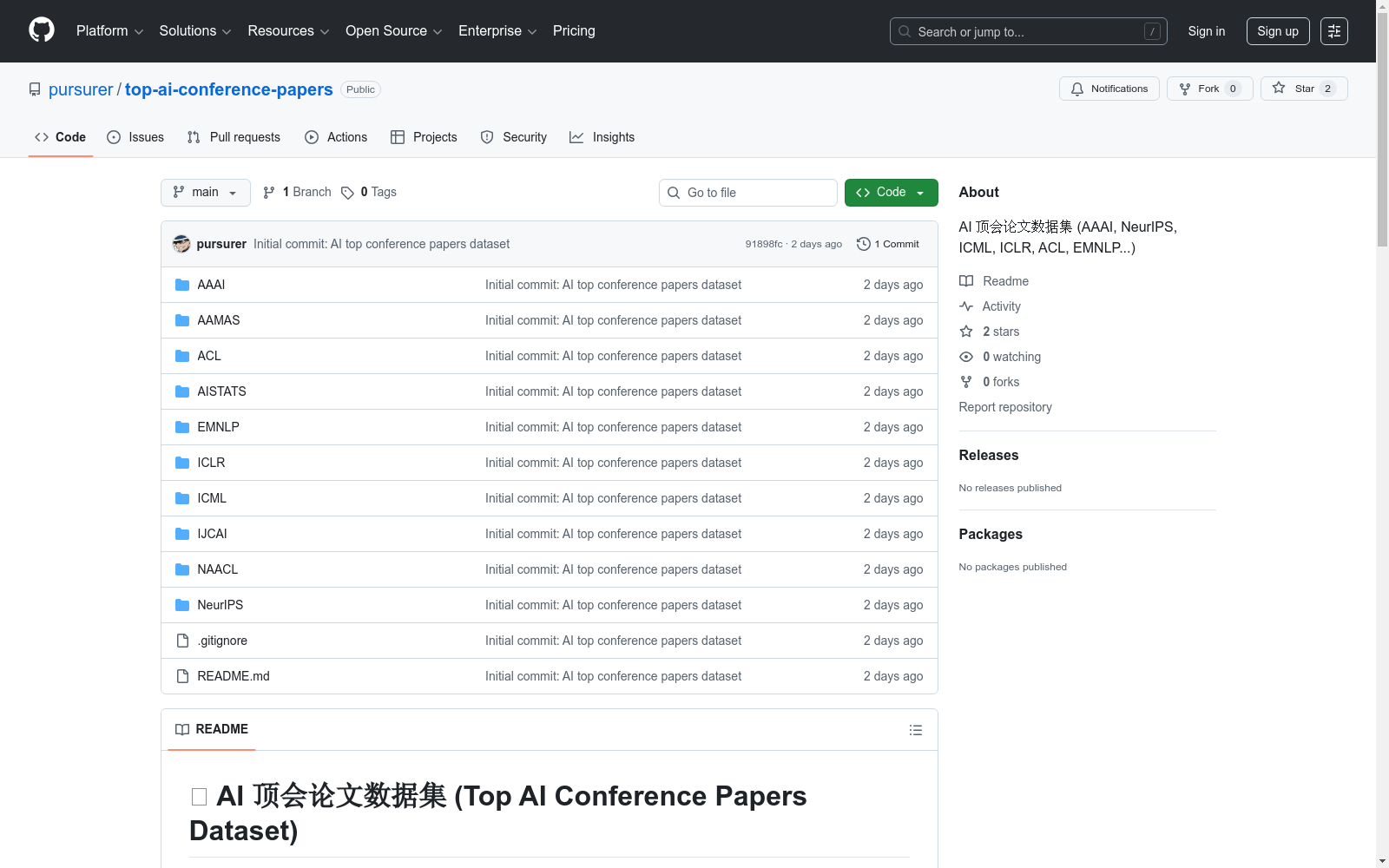Screen dimensions: 1389x868
Task: Star the repository button
Action: tap(1304, 89)
